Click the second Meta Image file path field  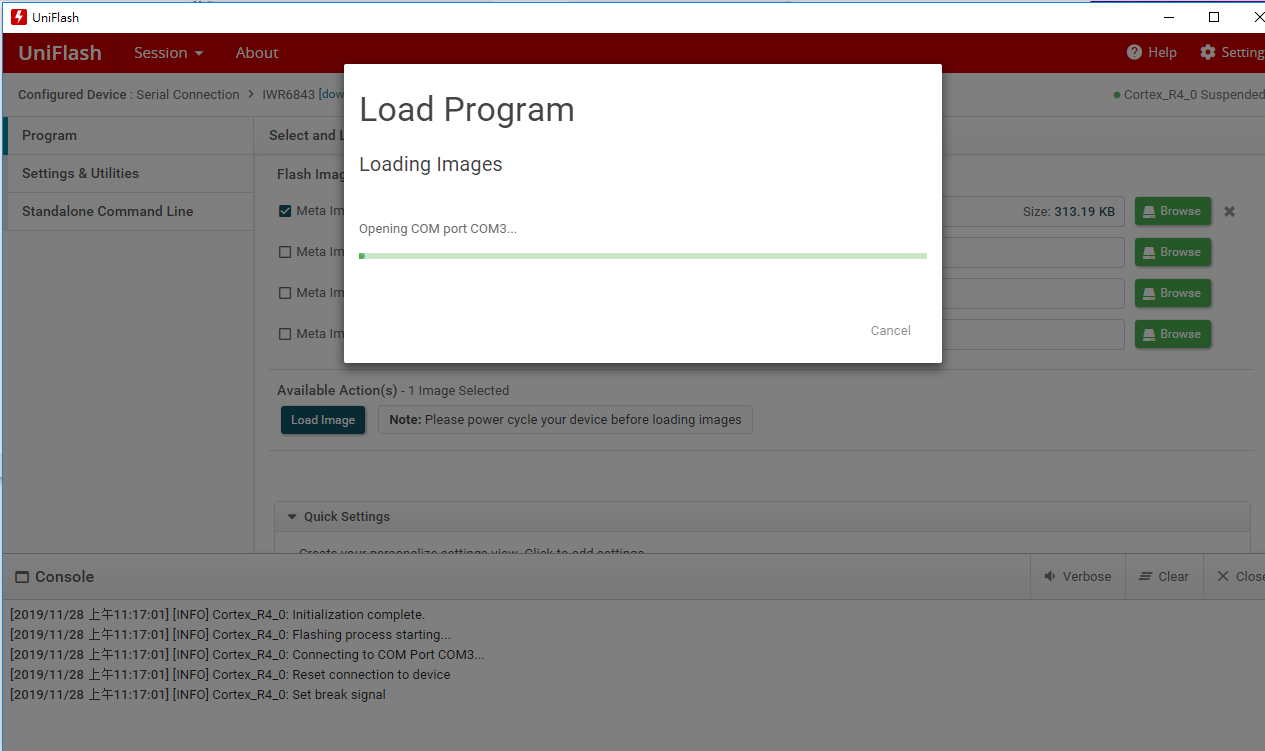1033,252
